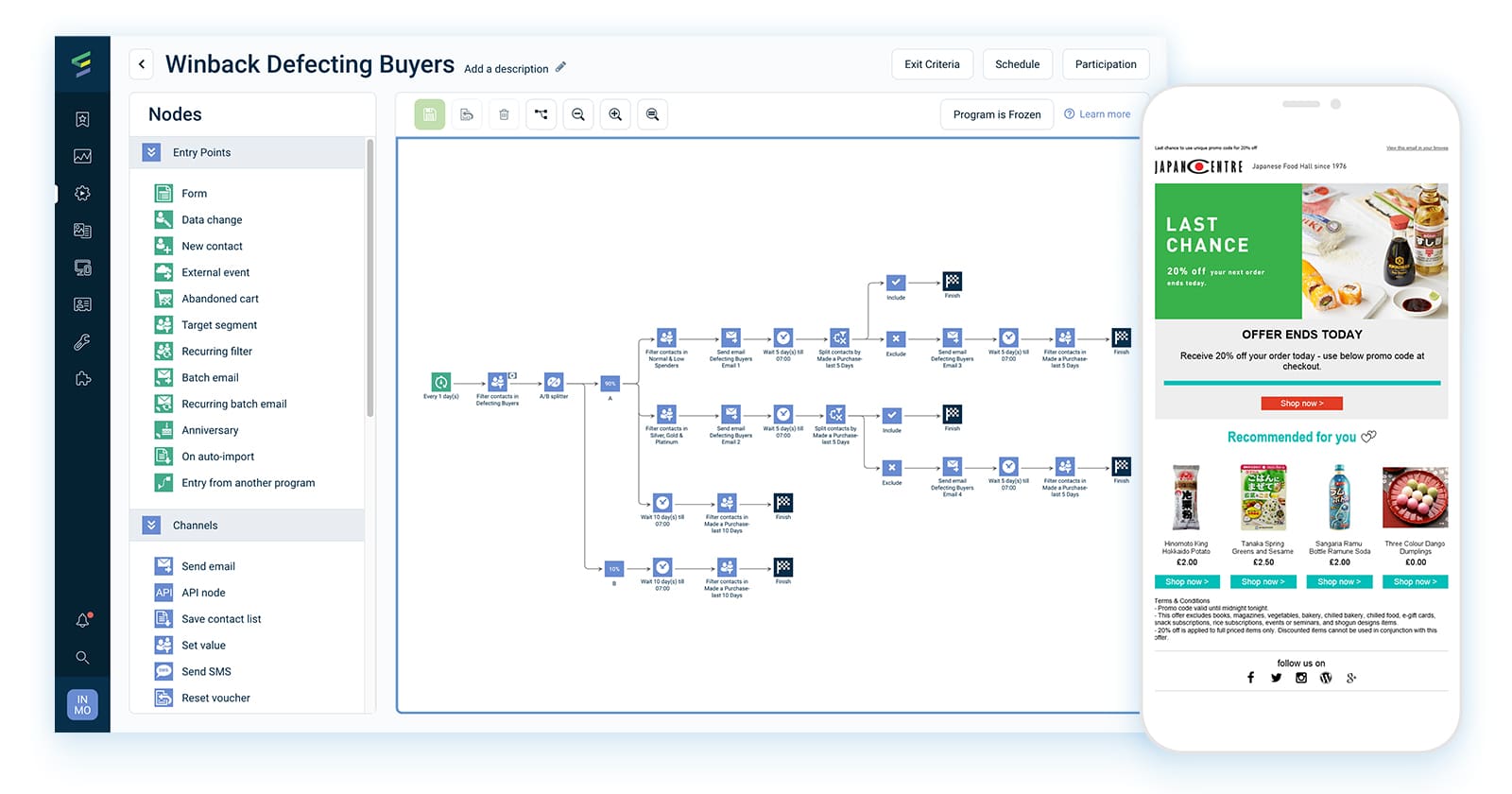Select the Send SMS node
Screen dimensions: 1512x794
point(193,671)
